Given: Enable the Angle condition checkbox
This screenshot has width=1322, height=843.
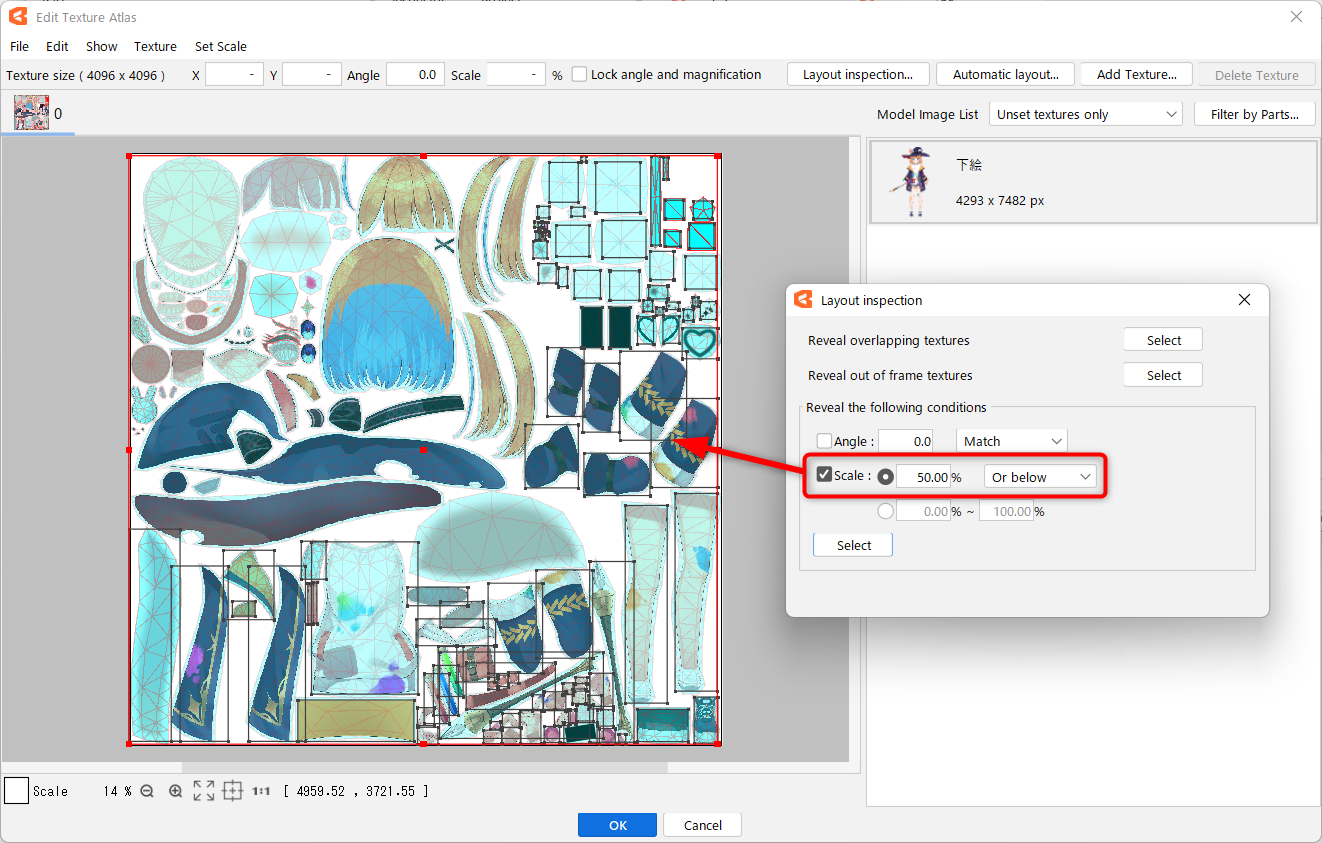Looking at the screenshot, I should tap(824, 441).
